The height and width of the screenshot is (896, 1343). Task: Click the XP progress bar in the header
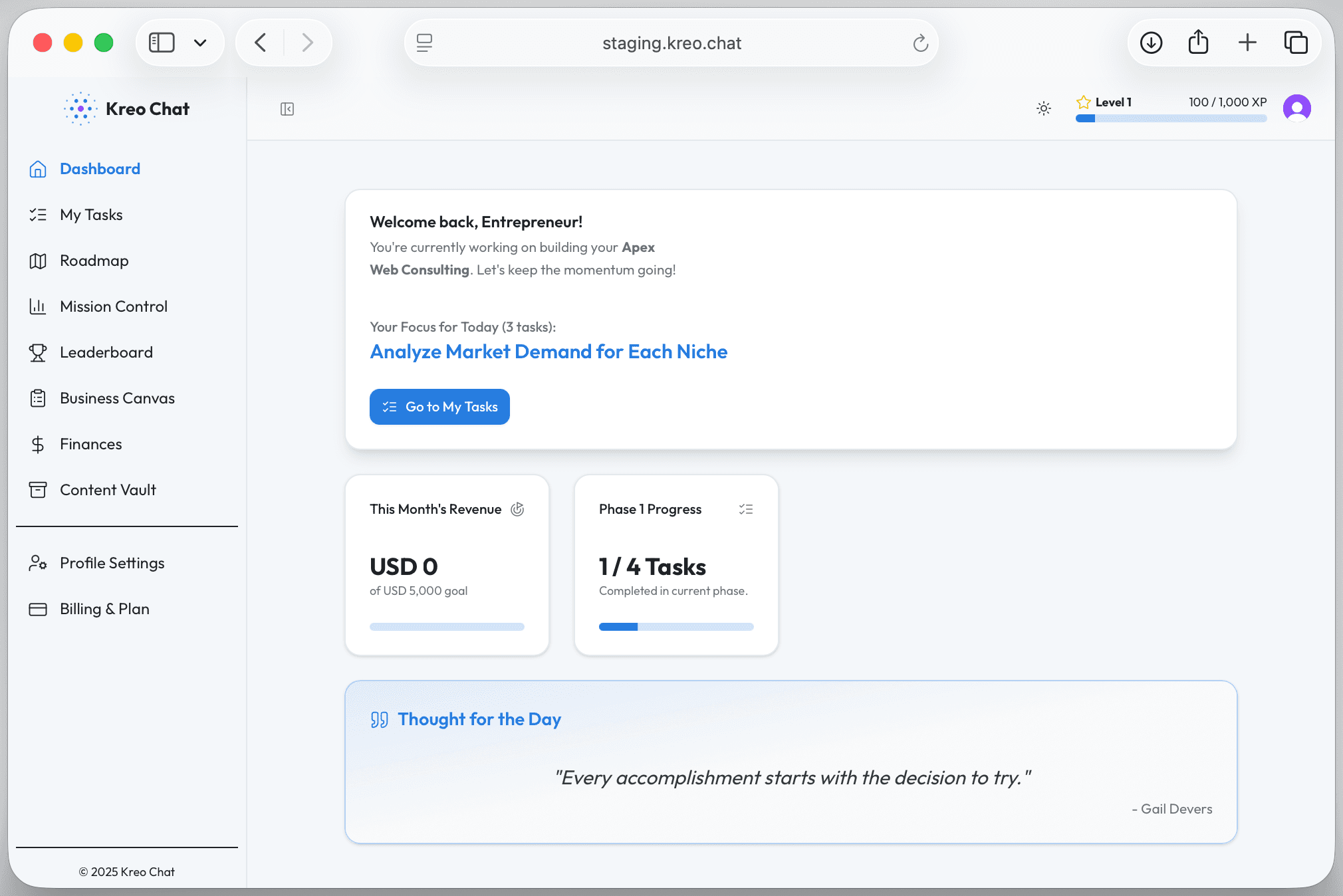click(x=1171, y=118)
